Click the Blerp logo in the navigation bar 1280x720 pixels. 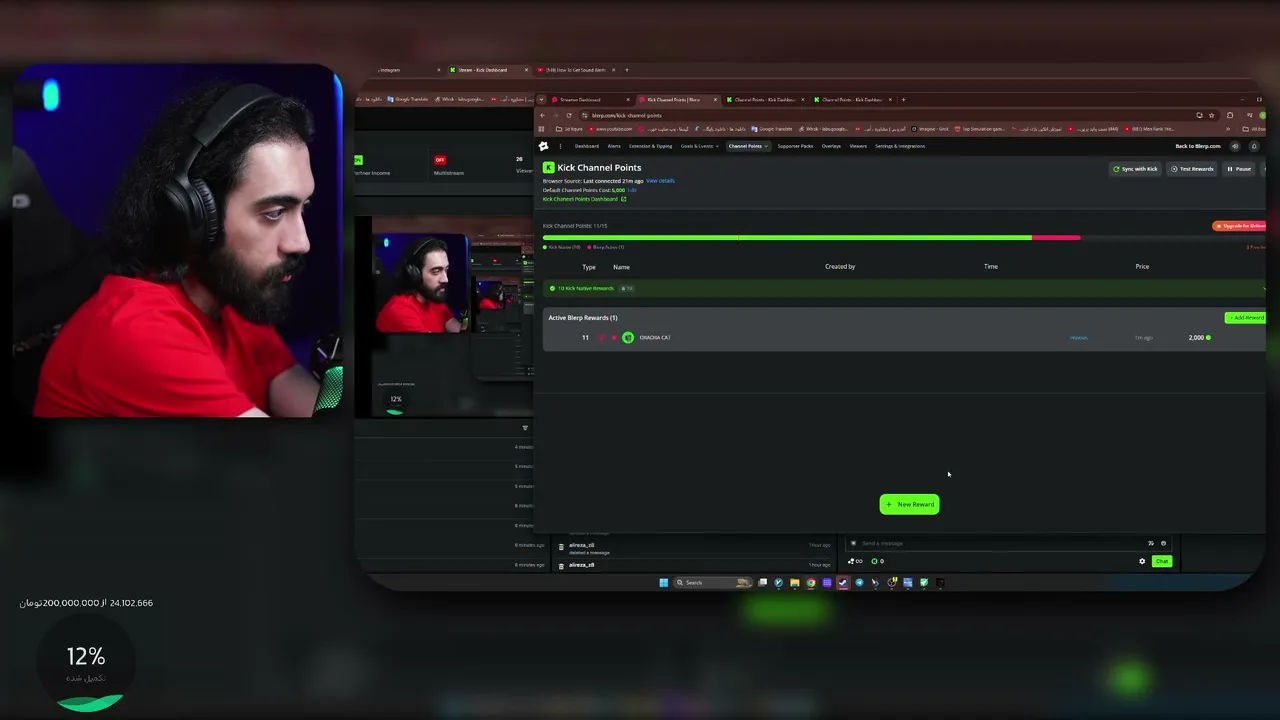click(x=544, y=146)
